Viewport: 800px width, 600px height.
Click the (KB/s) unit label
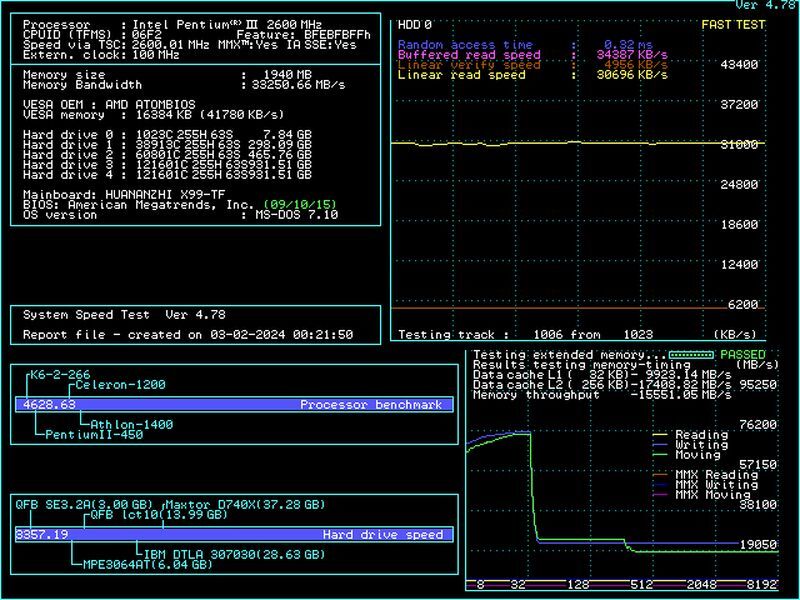pos(735,335)
